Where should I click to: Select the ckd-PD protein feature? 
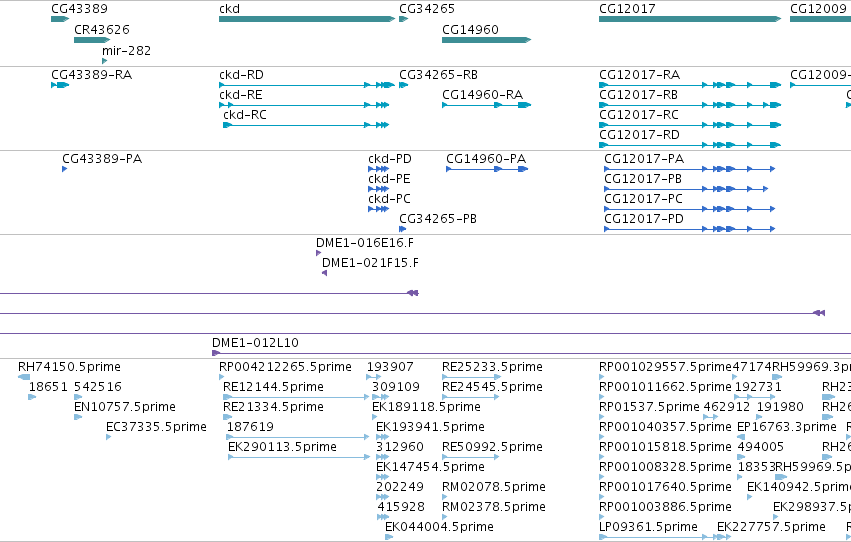click(378, 169)
